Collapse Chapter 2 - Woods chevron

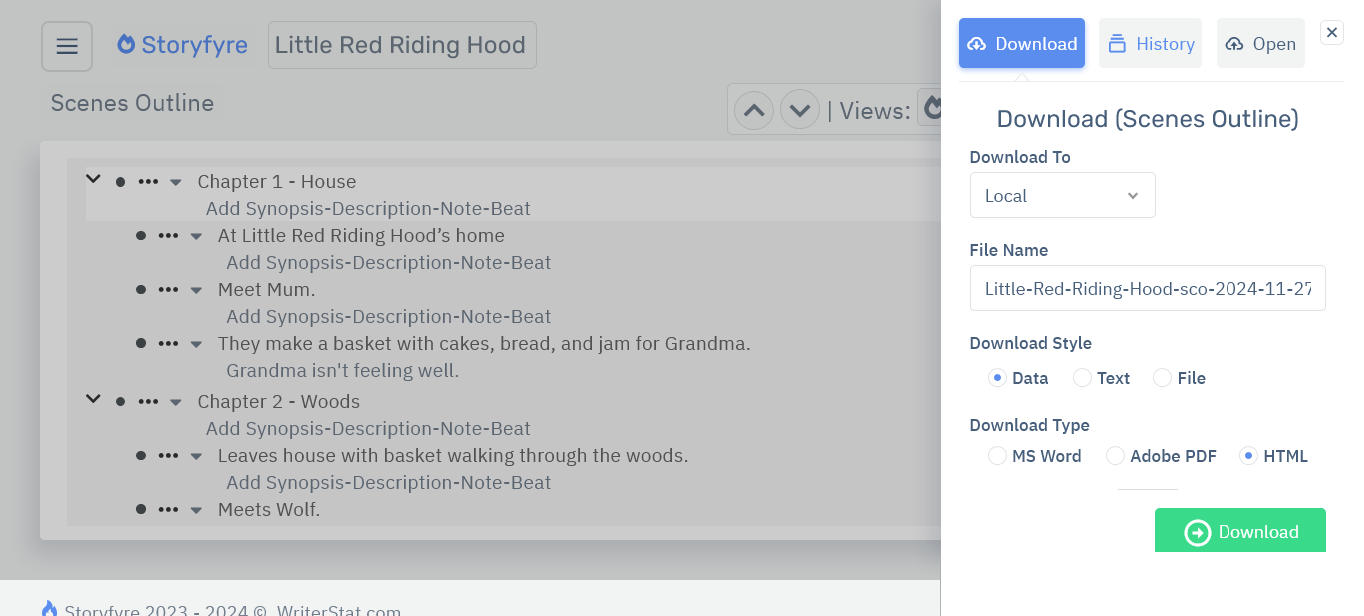point(93,400)
